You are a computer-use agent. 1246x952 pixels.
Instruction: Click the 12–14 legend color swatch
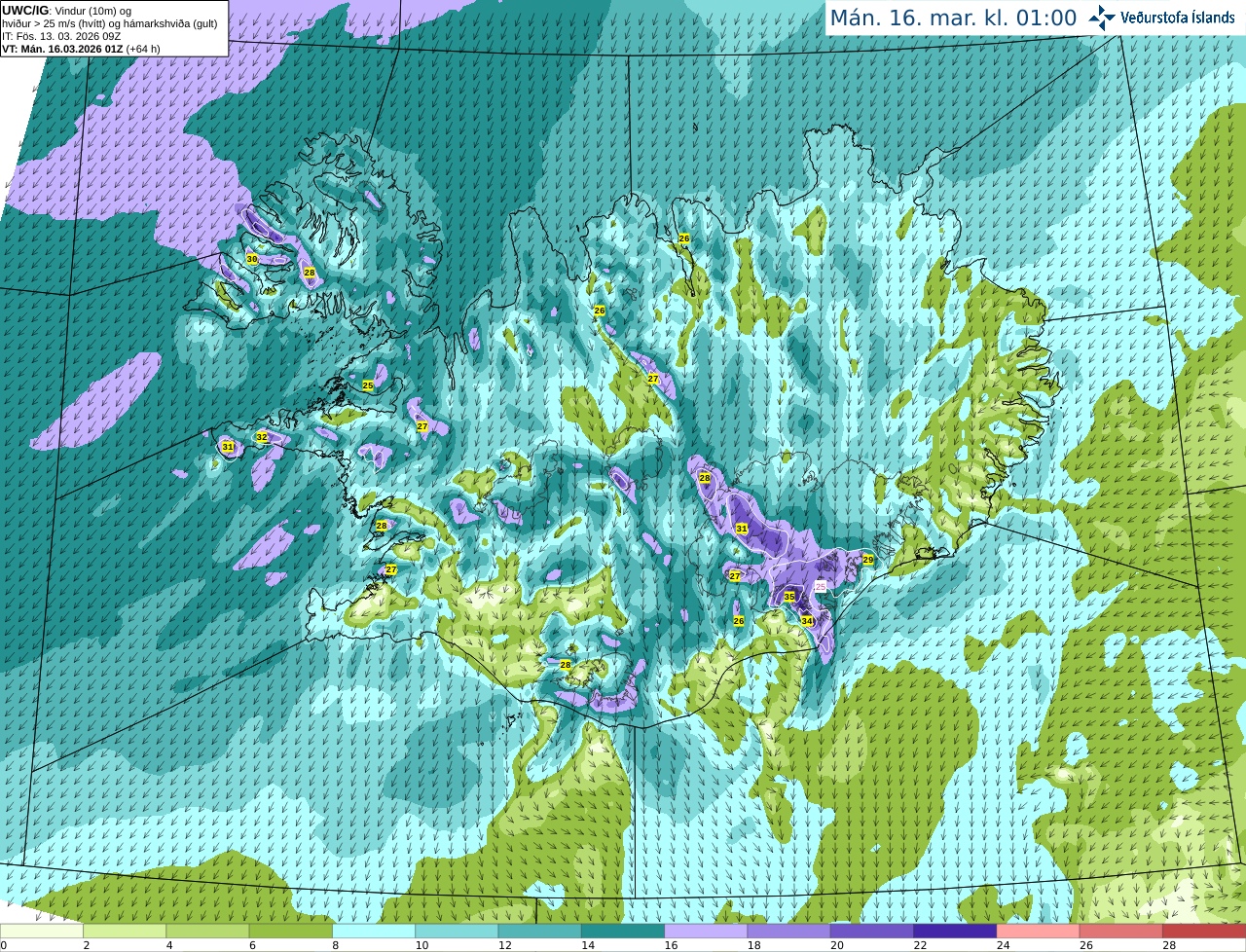tap(540, 931)
